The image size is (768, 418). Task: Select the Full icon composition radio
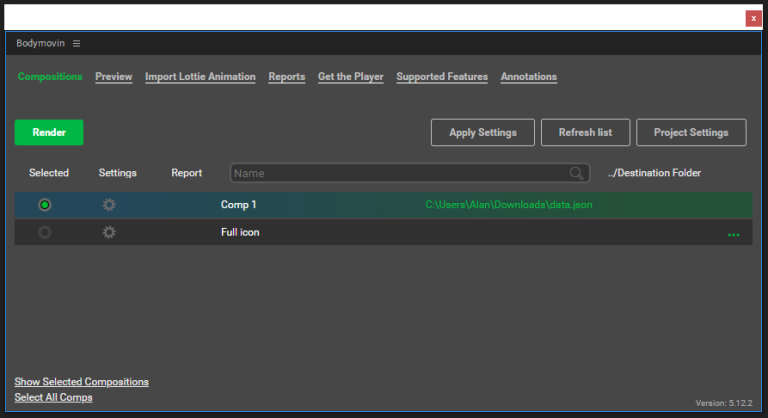pyautogui.click(x=45, y=232)
